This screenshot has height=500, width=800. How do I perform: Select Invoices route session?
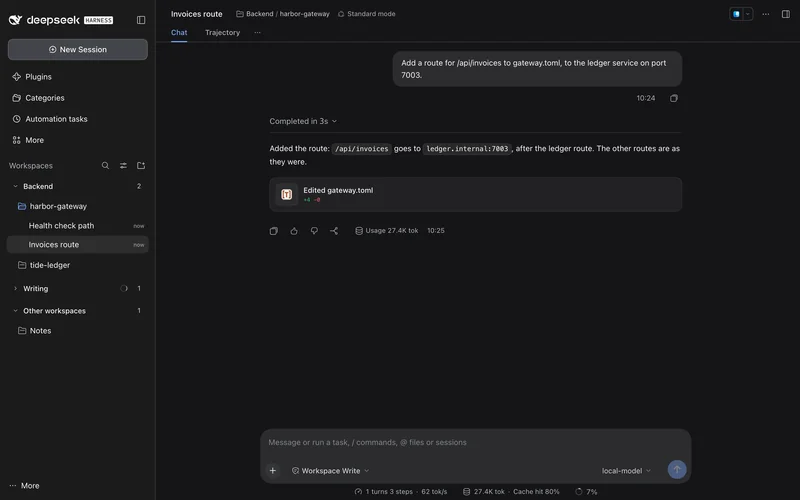coord(78,244)
